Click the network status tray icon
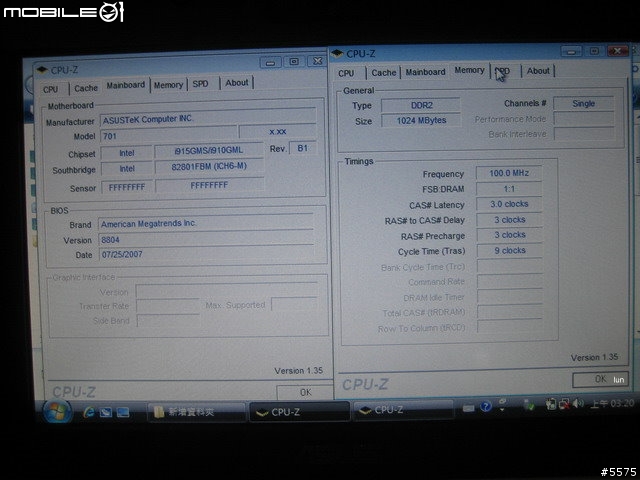 click(x=564, y=404)
